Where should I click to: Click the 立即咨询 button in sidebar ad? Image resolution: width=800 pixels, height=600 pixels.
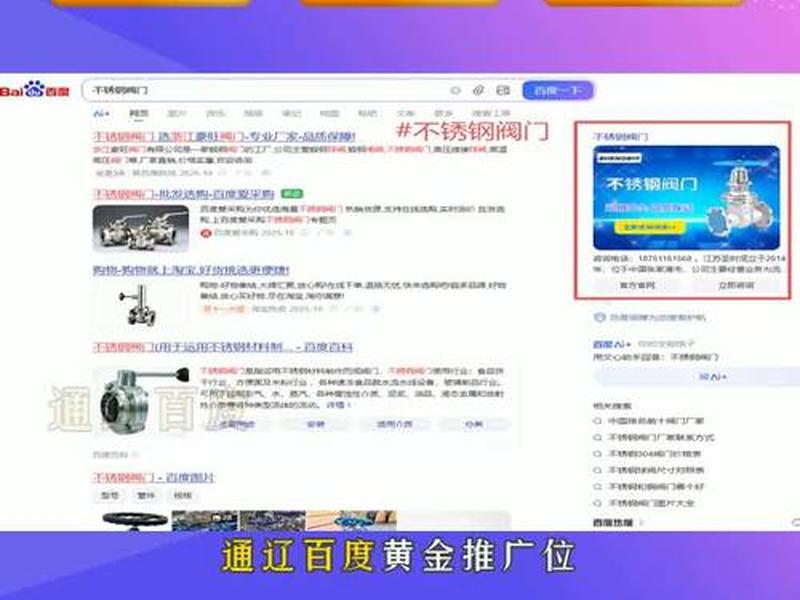click(x=736, y=286)
